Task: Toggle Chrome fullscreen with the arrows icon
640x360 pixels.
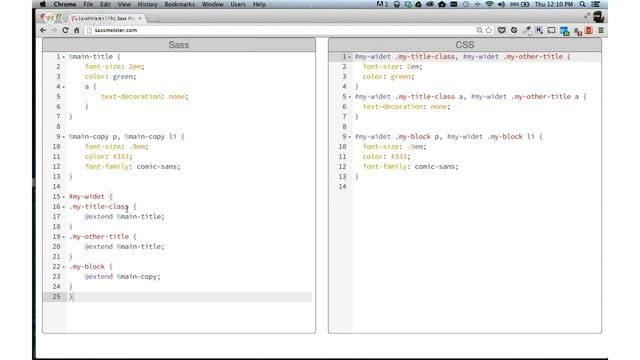Action: (x=587, y=16)
